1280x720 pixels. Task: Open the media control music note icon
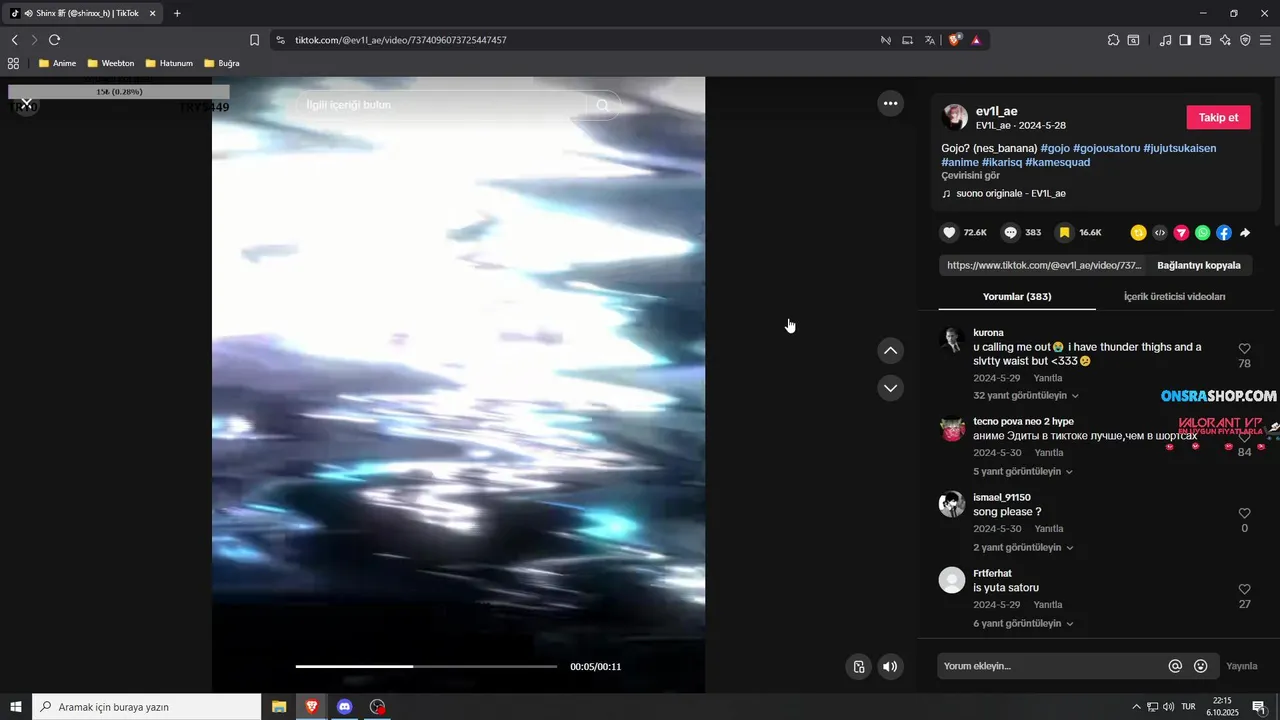(x=1165, y=40)
